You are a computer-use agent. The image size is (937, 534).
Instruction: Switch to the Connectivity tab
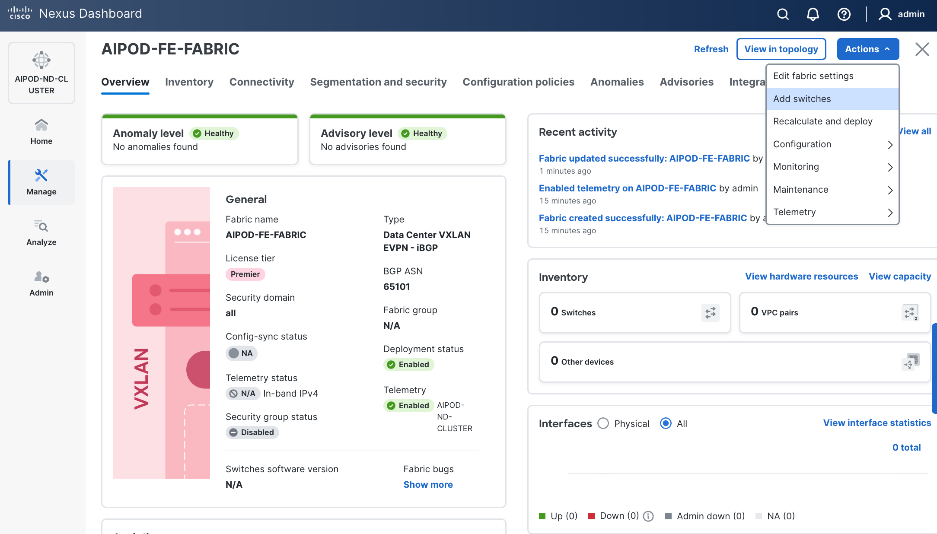(261, 82)
